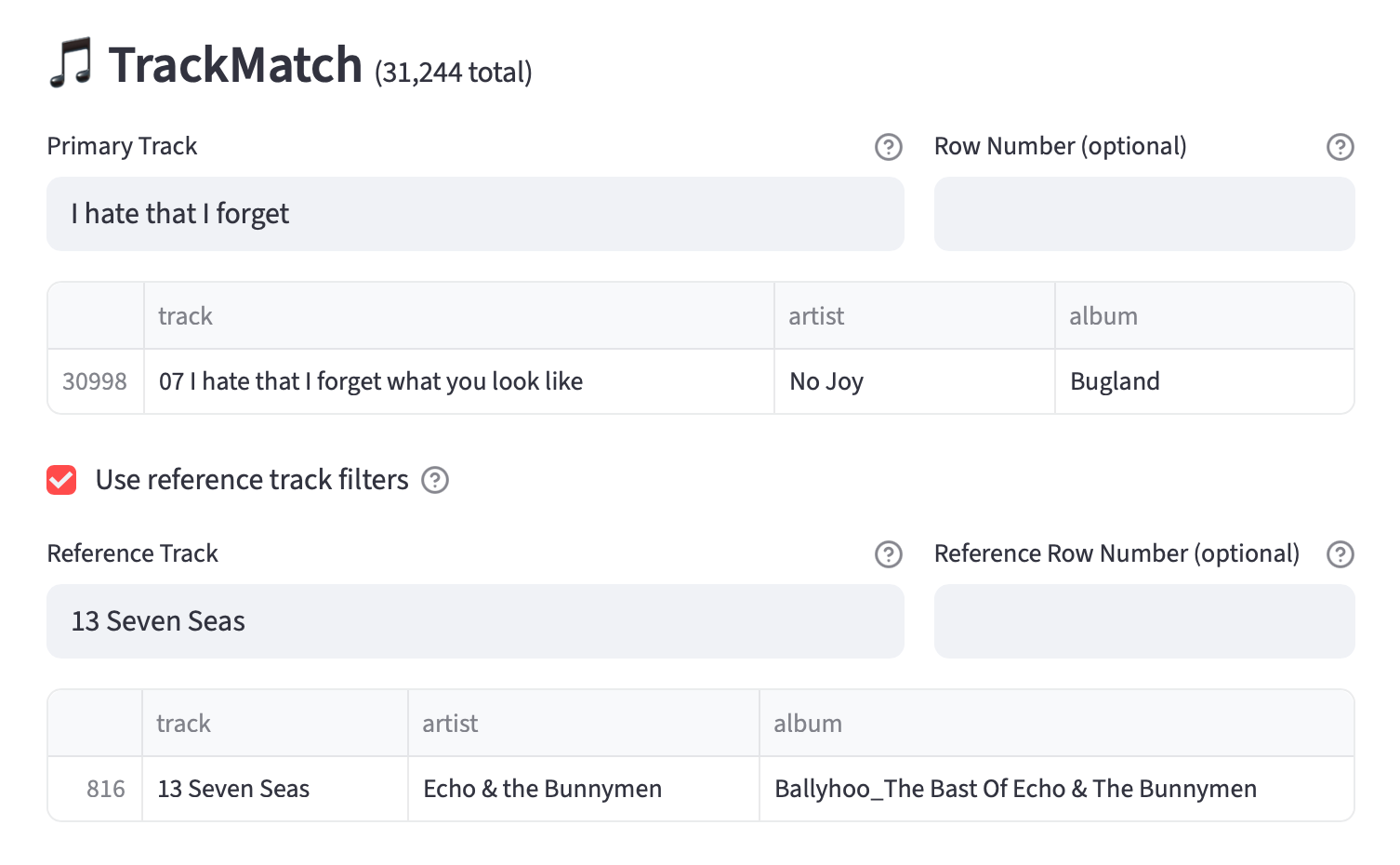The height and width of the screenshot is (865, 1400).
Task: Select the Reference Row Number input field
Action: [1143, 620]
